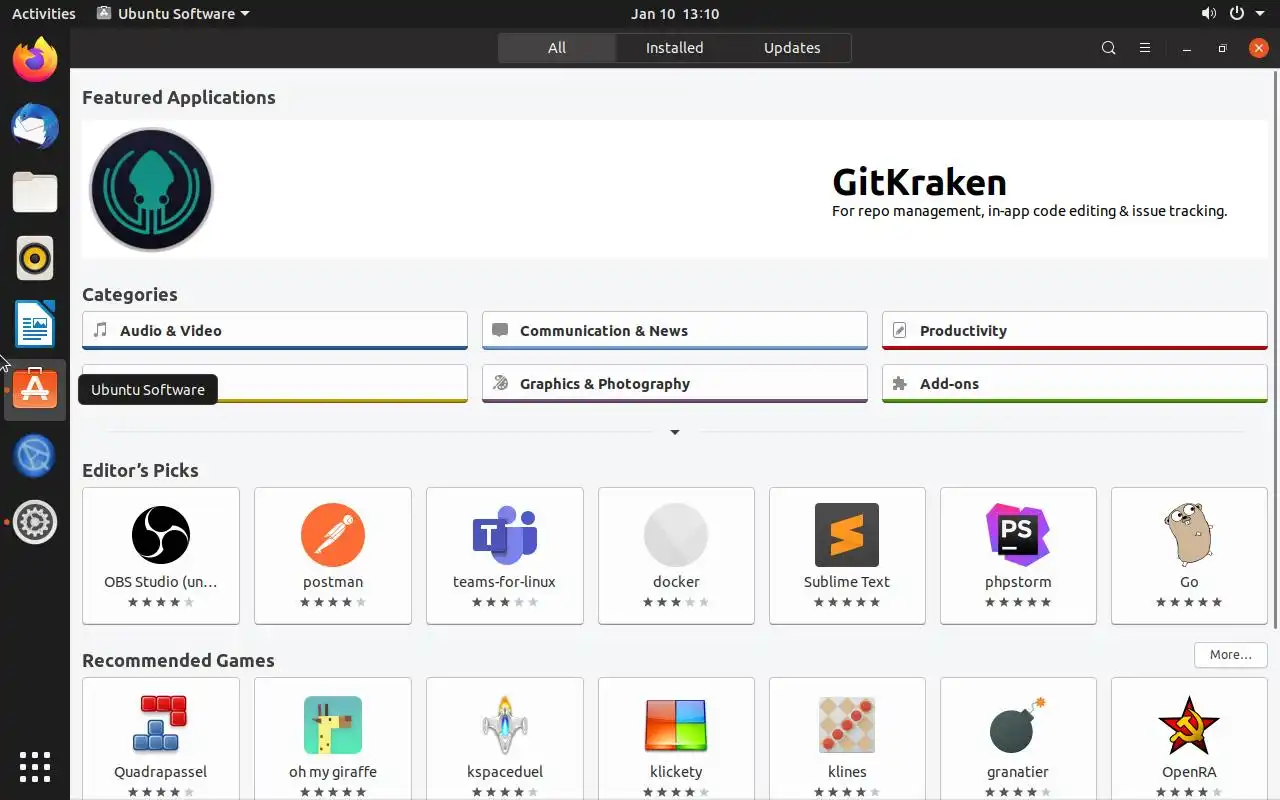Open the klickety game tile
Screen dimensions: 1280x800
coord(676,739)
